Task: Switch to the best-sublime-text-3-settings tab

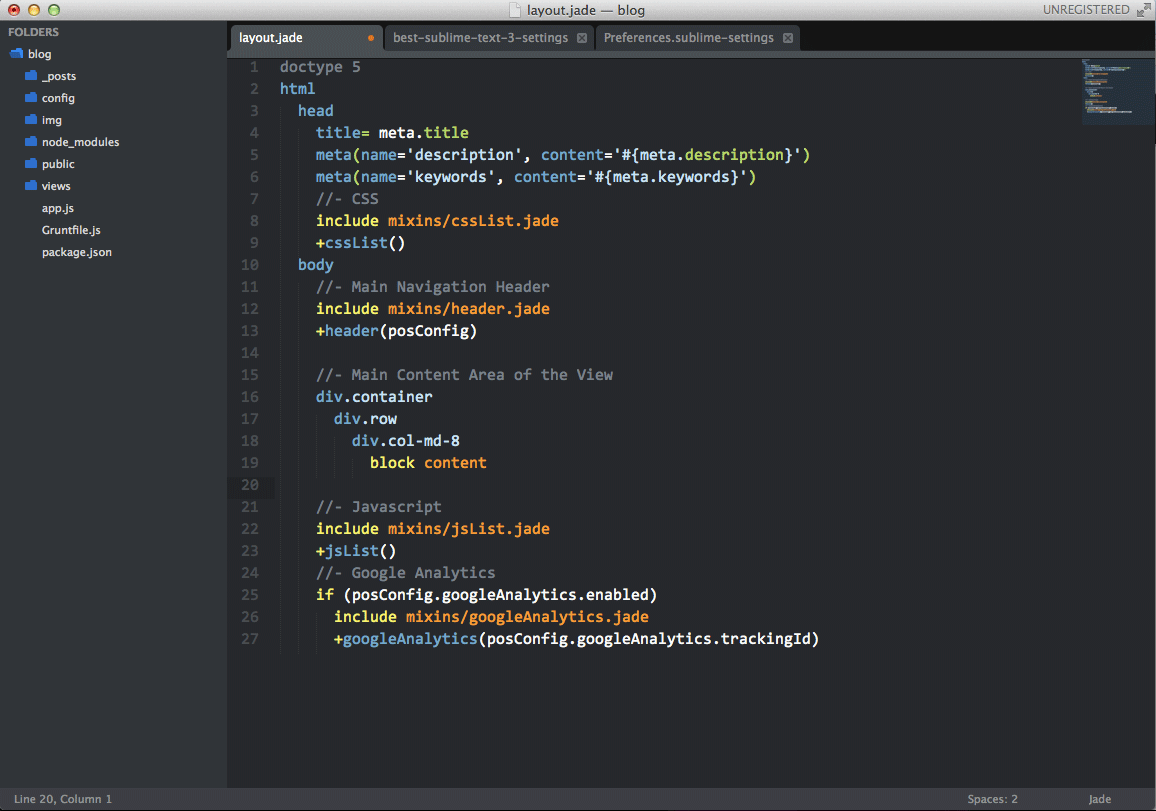Action: click(x=480, y=38)
